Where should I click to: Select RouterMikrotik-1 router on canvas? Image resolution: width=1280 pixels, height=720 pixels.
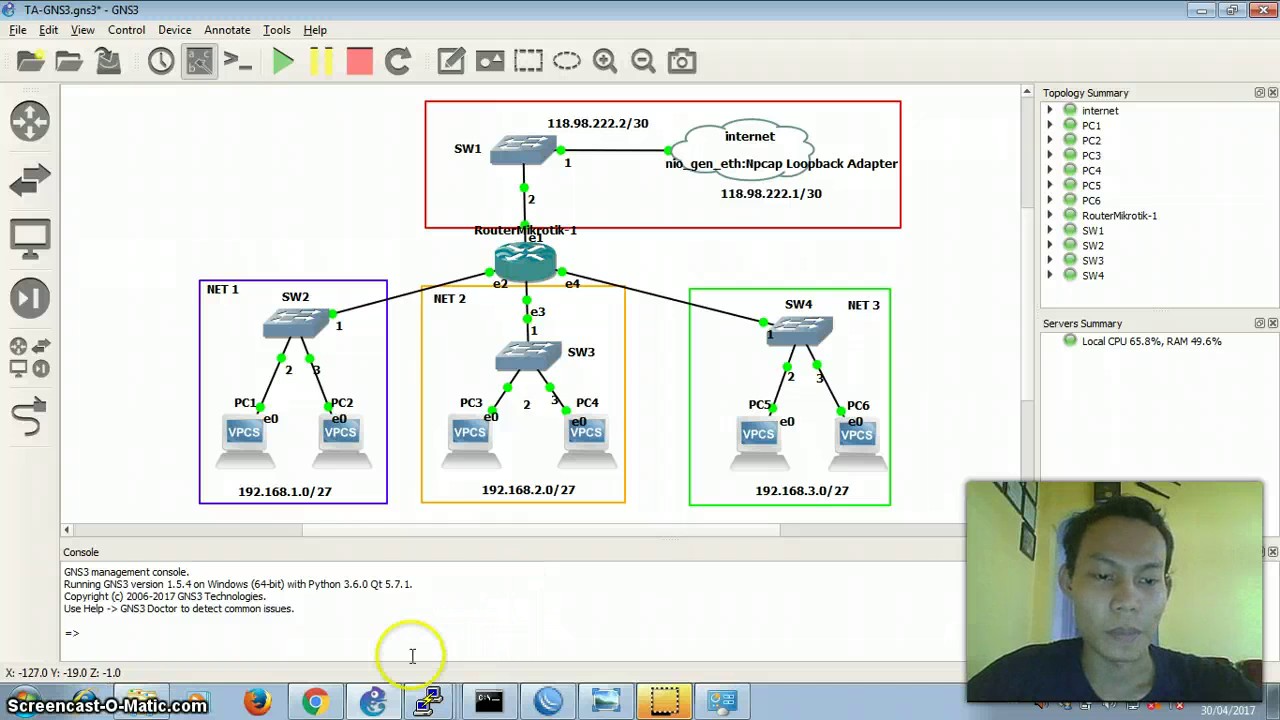click(x=525, y=260)
